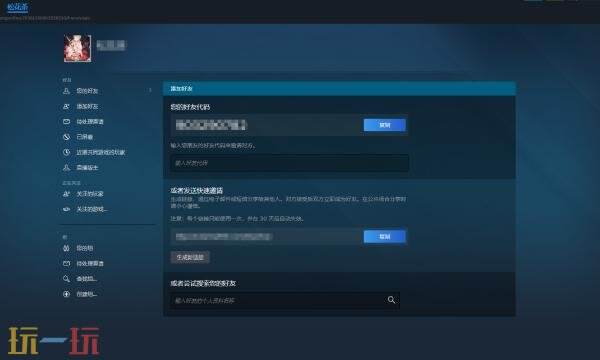The image size is (600, 360).
Task: Click the 生成新链接 button
Action: 190,257
